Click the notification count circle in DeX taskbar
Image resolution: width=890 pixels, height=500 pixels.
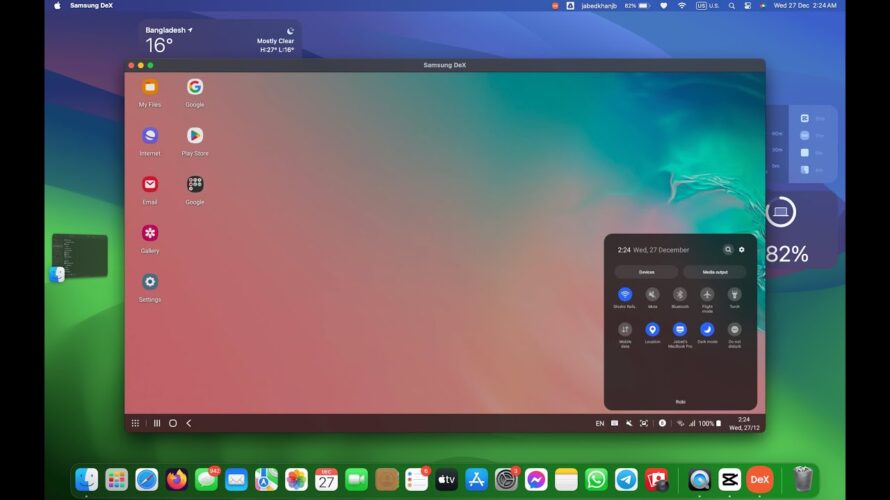(662, 423)
